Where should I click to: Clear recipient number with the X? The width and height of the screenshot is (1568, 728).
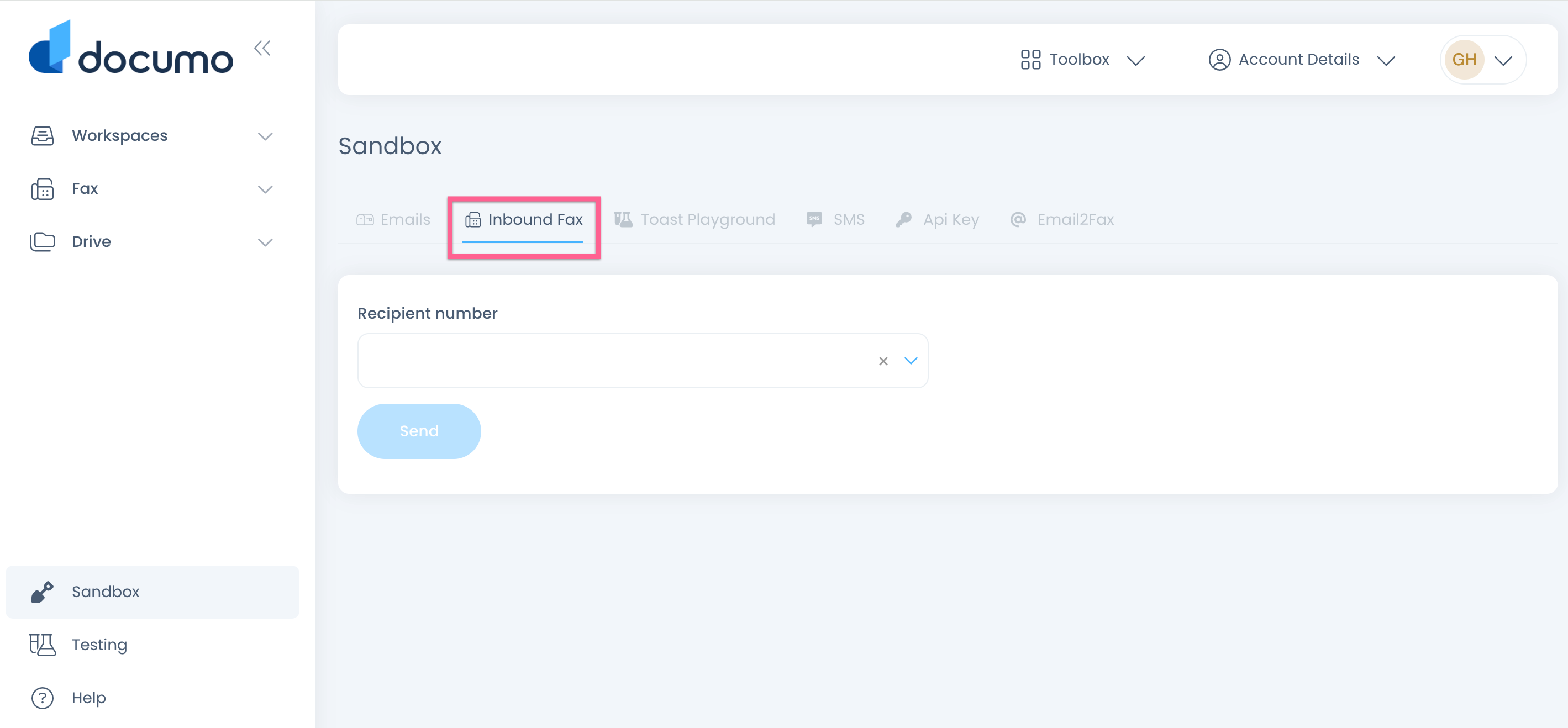pyautogui.click(x=883, y=360)
